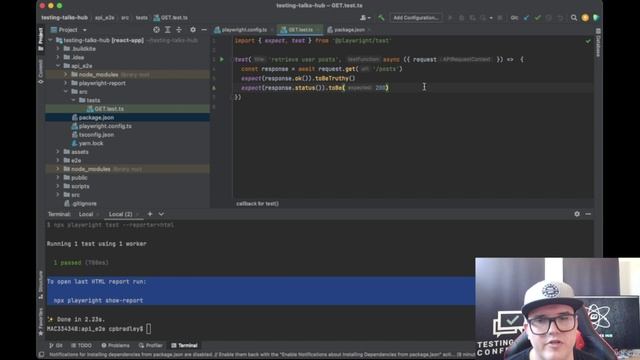Open the terminal tabs chevron dropdown

click(161, 214)
